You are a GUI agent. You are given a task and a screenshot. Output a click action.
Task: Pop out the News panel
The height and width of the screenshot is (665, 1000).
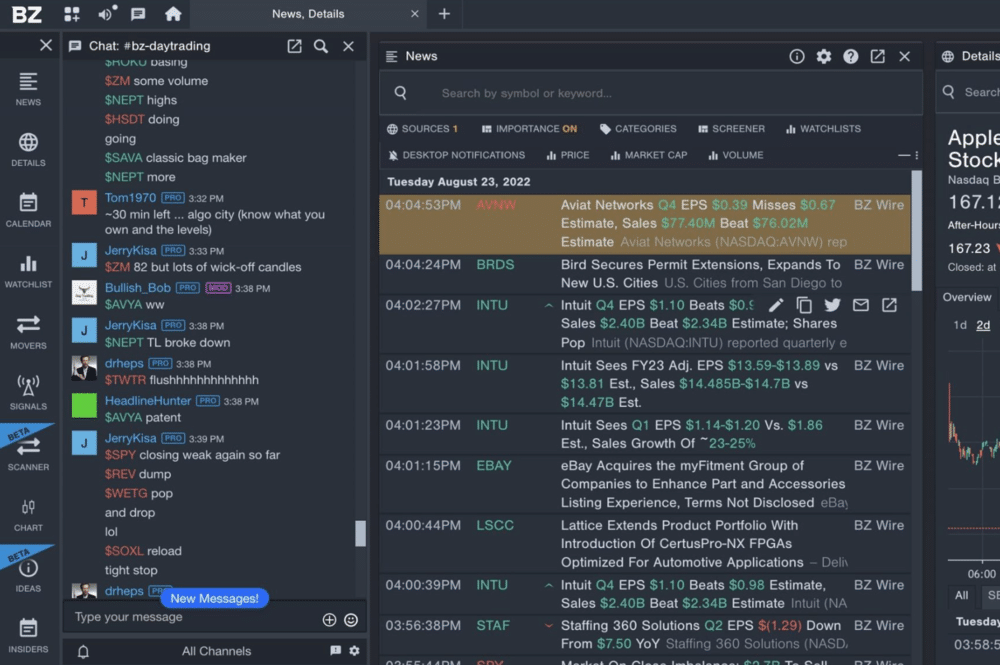pos(878,56)
